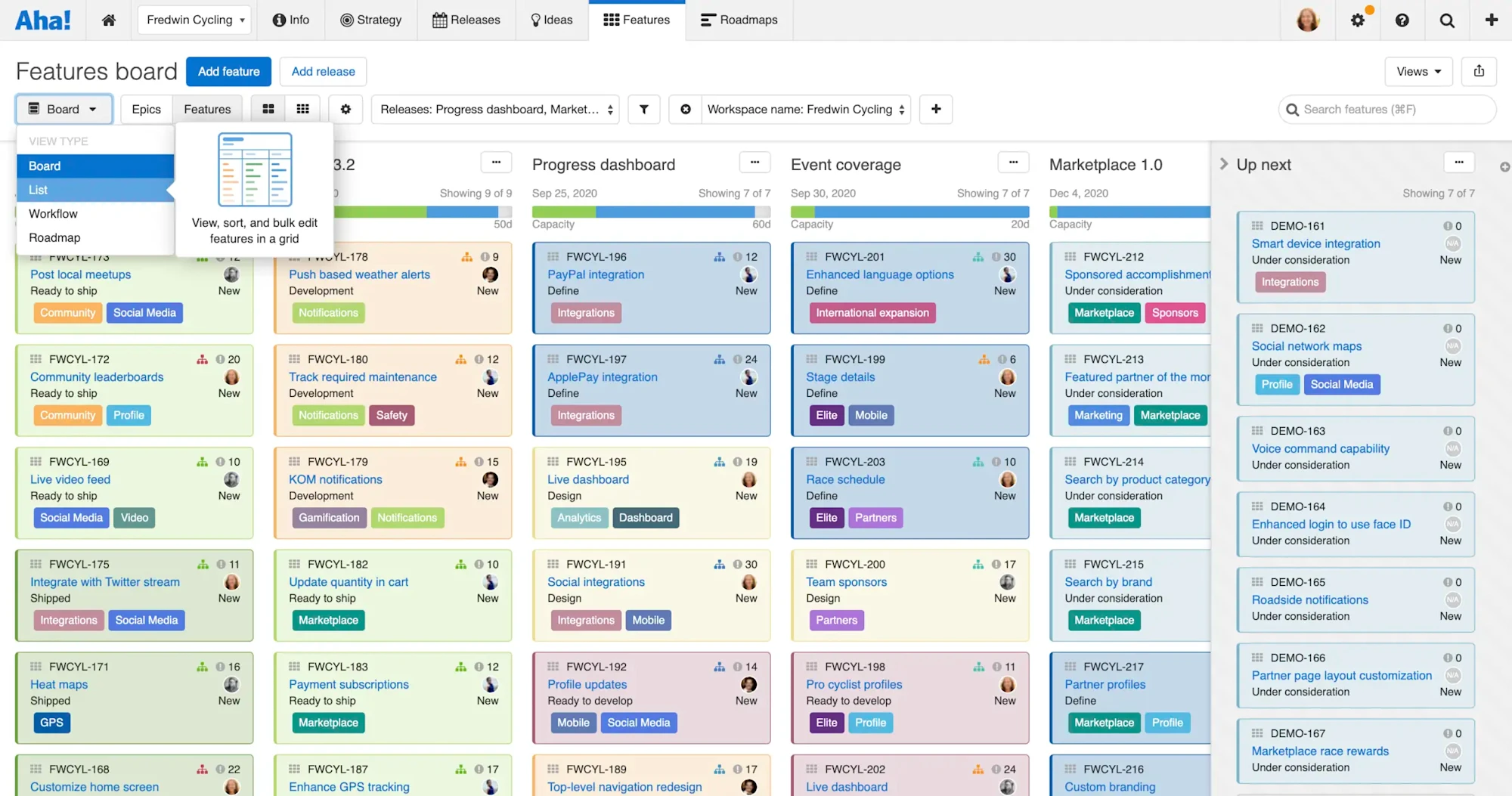Click the Safety tag on FWCYL-180
The image size is (1512, 796).
point(392,415)
